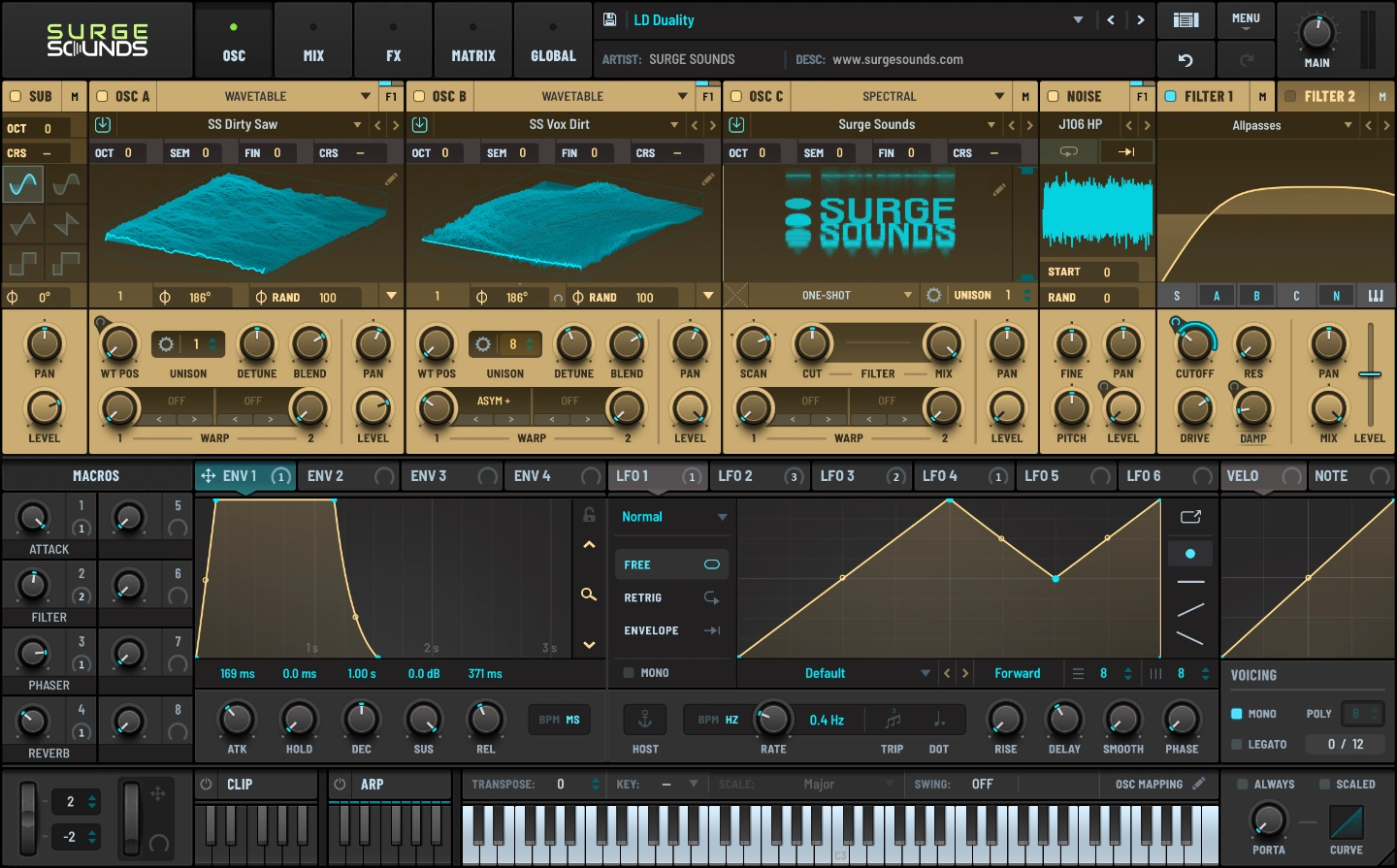Enable the FILTER 2 checkbox

[1290, 96]
